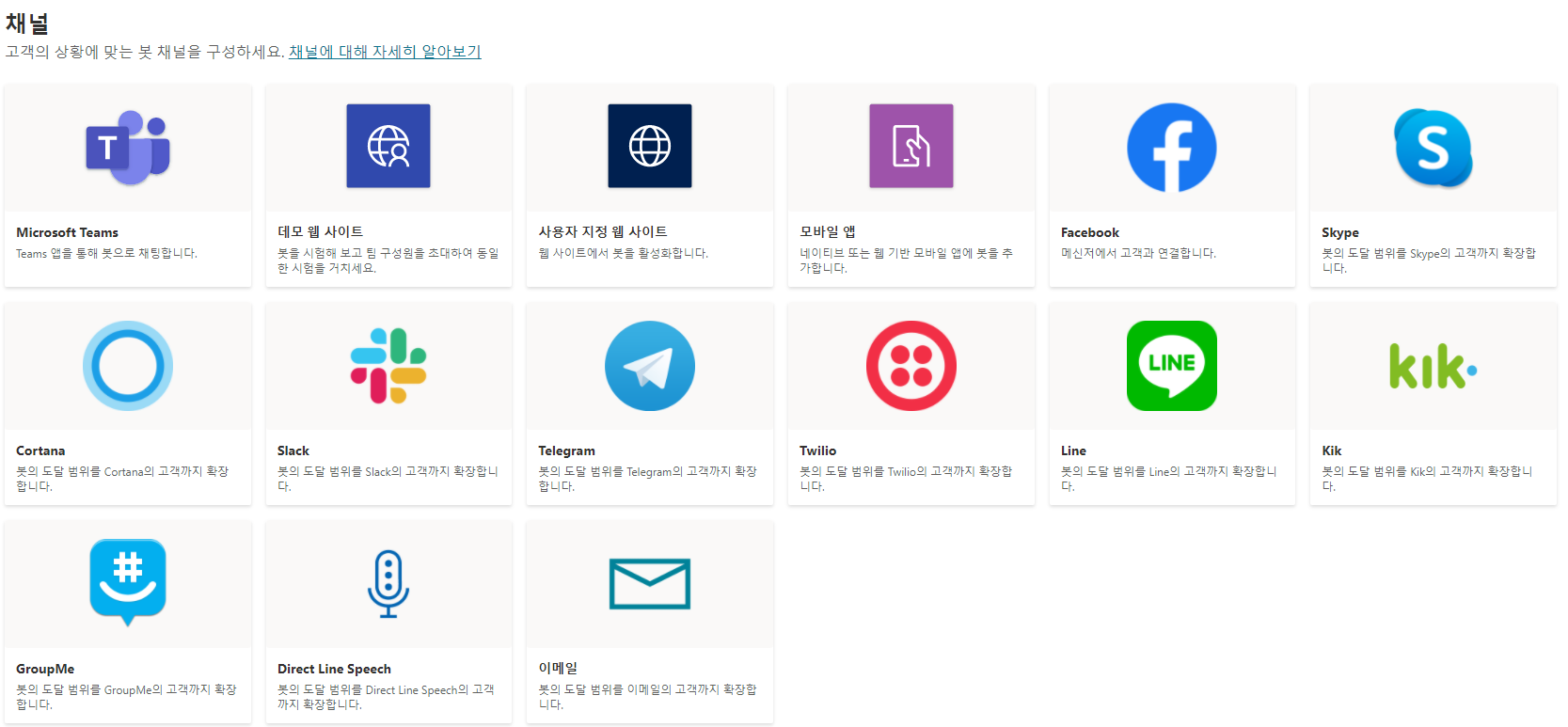Click the description '웹 사이트에서 봇을 활성화합니다.'
Screen dimensions: 1568x727
click(x=623, y=253)
